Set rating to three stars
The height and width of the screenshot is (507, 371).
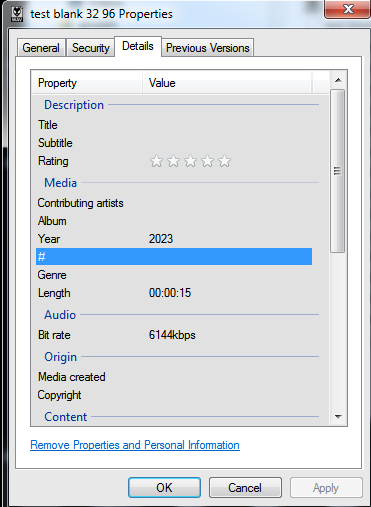click(x=190, y=161)
